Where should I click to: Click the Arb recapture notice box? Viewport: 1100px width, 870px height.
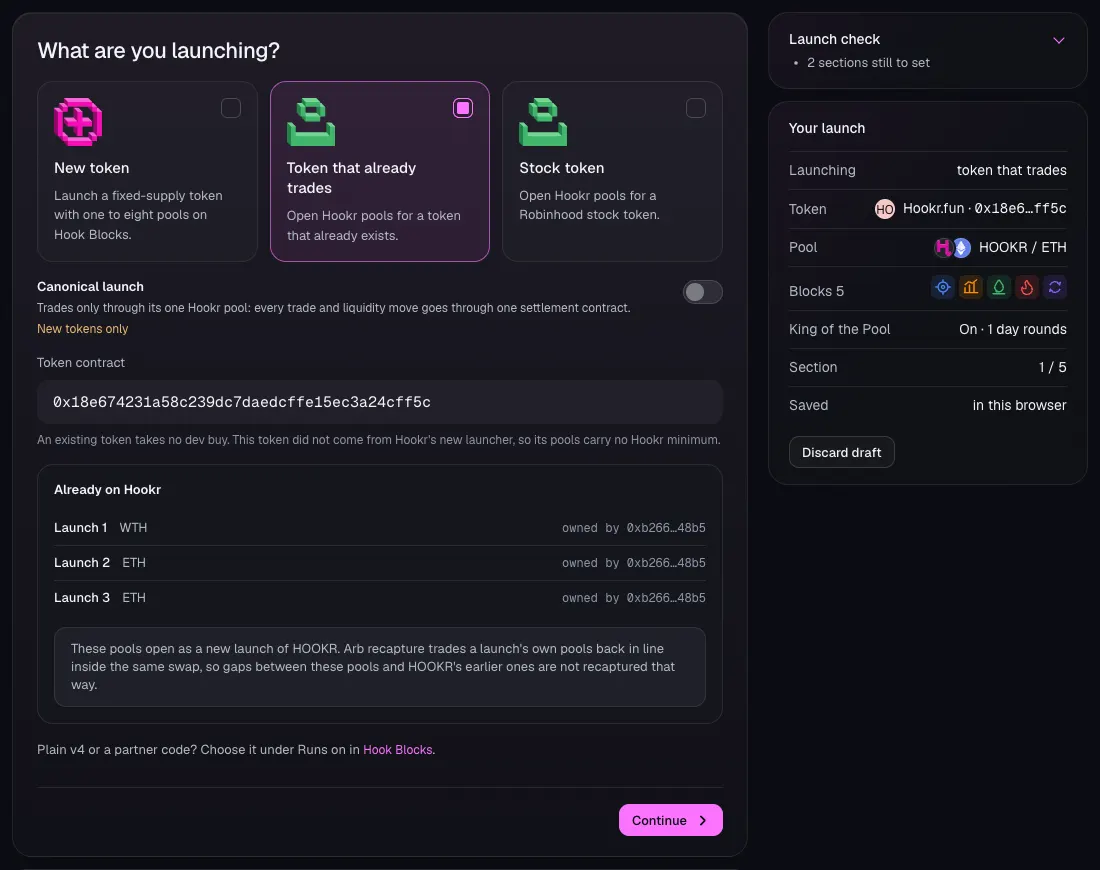(380, 667)
